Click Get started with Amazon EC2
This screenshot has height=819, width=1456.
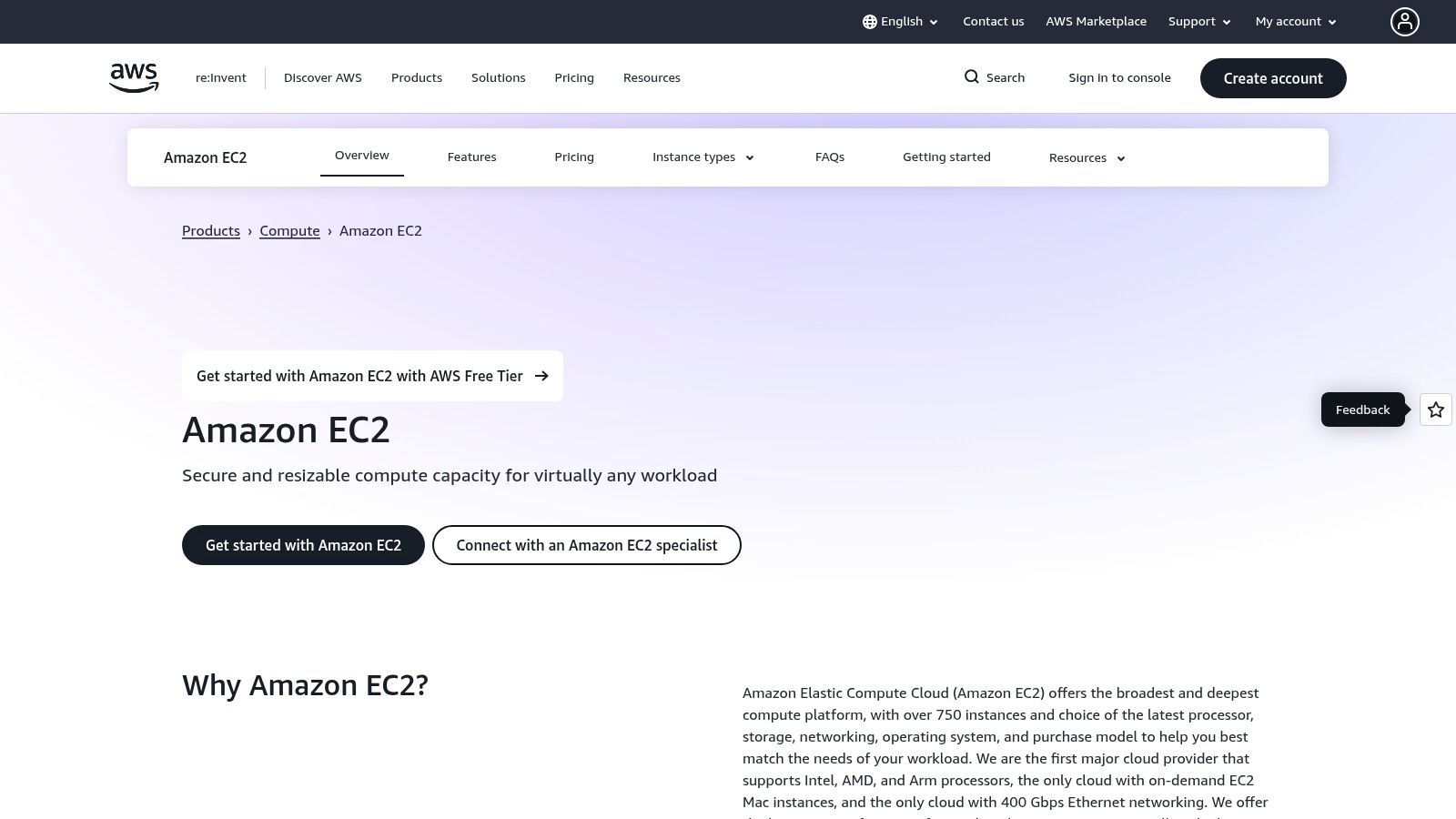303,544
